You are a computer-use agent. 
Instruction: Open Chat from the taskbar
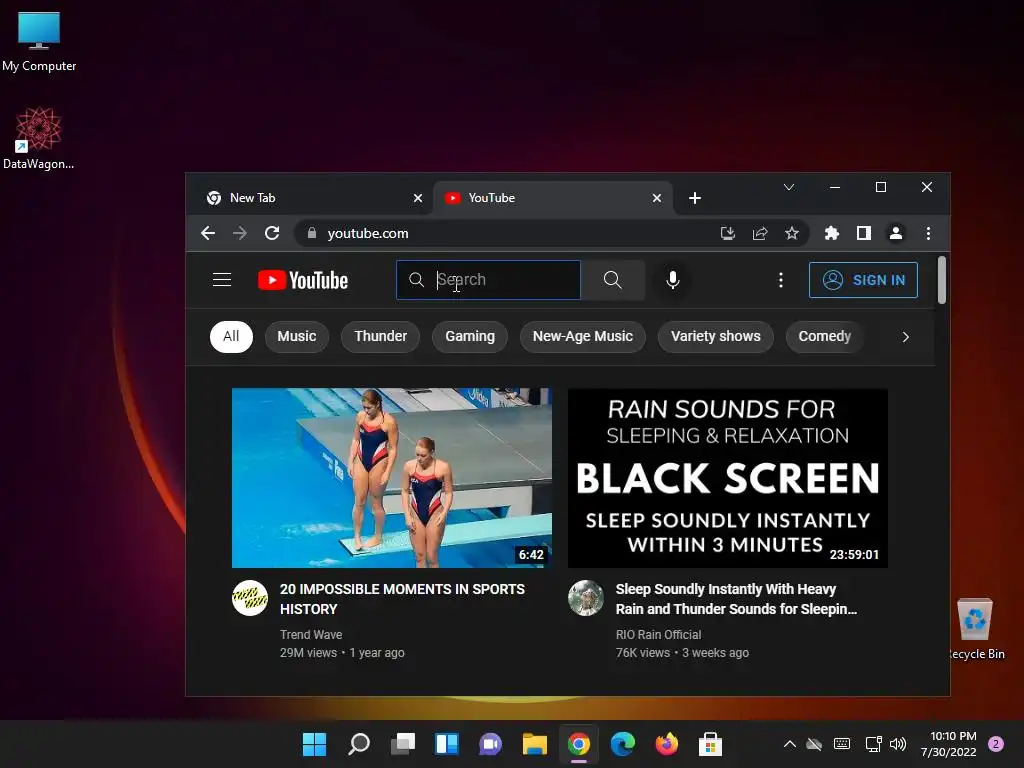click(490, 744)
